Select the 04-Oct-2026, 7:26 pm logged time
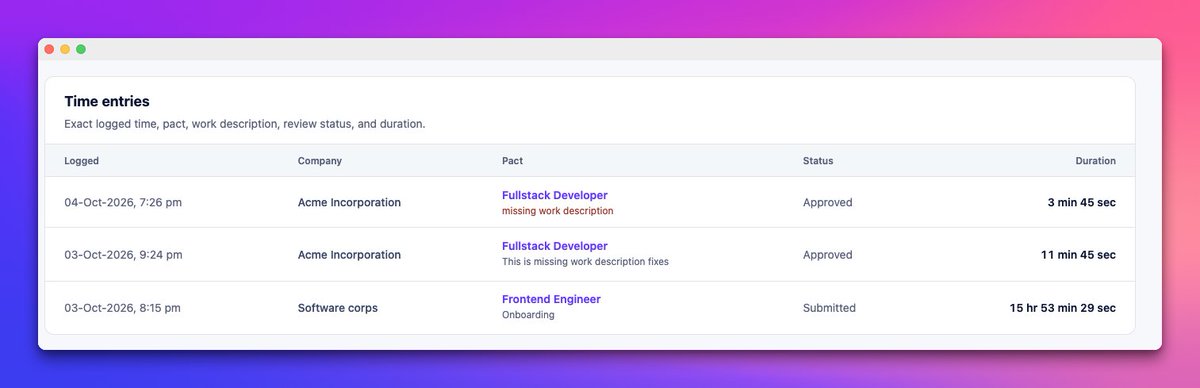The image size is (1200, 388). click(x=123, y=203)
